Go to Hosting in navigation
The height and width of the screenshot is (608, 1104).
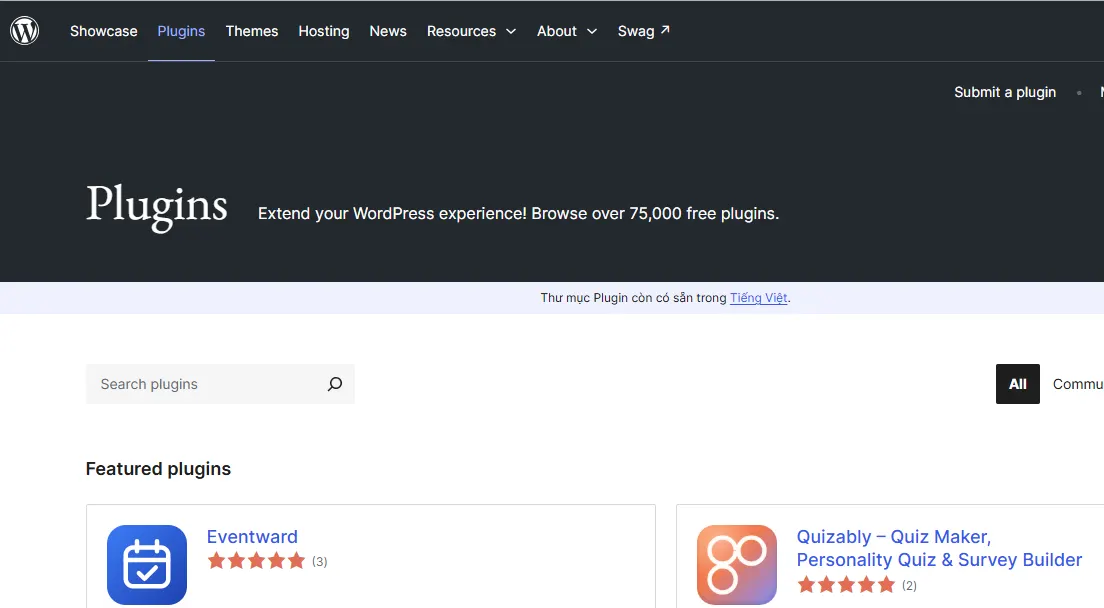pos(324,31)
